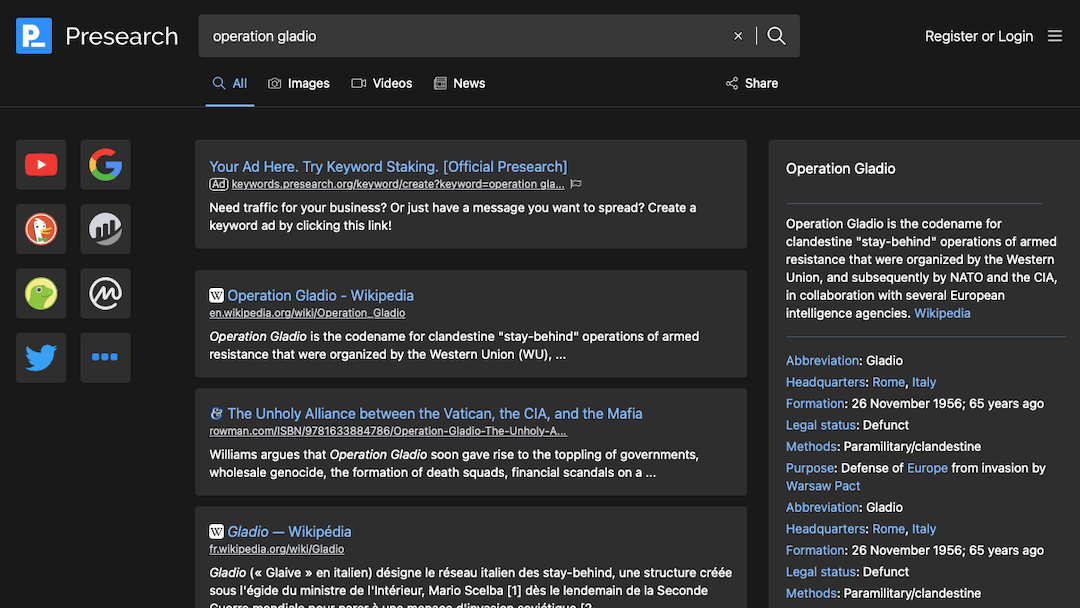This screenshot has width=1080, height=608.
Task: Click the snippet 'Williams argues that Operation Gladio'
Action: point(318,454)
